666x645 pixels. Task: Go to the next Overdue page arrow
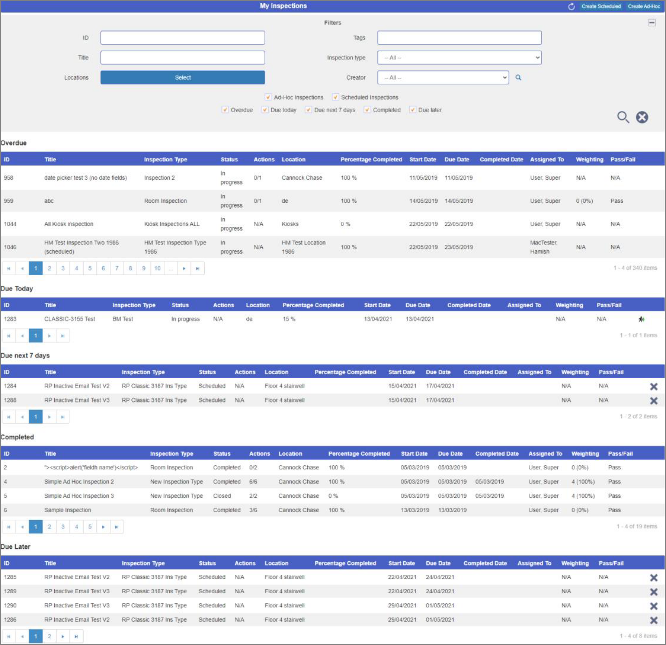click(x=184, y=268)
